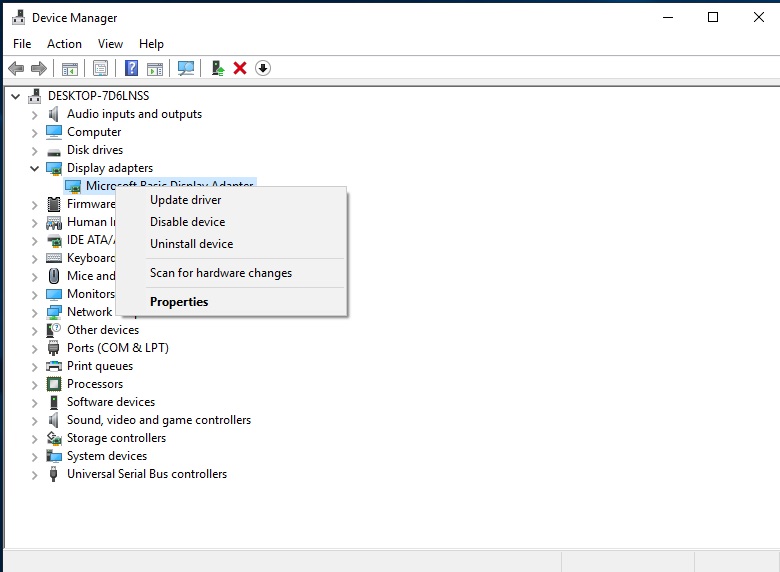Click the green Update driver toolbar icon
This screenshot has height=572, width=780.
click(x=217, y=68)
